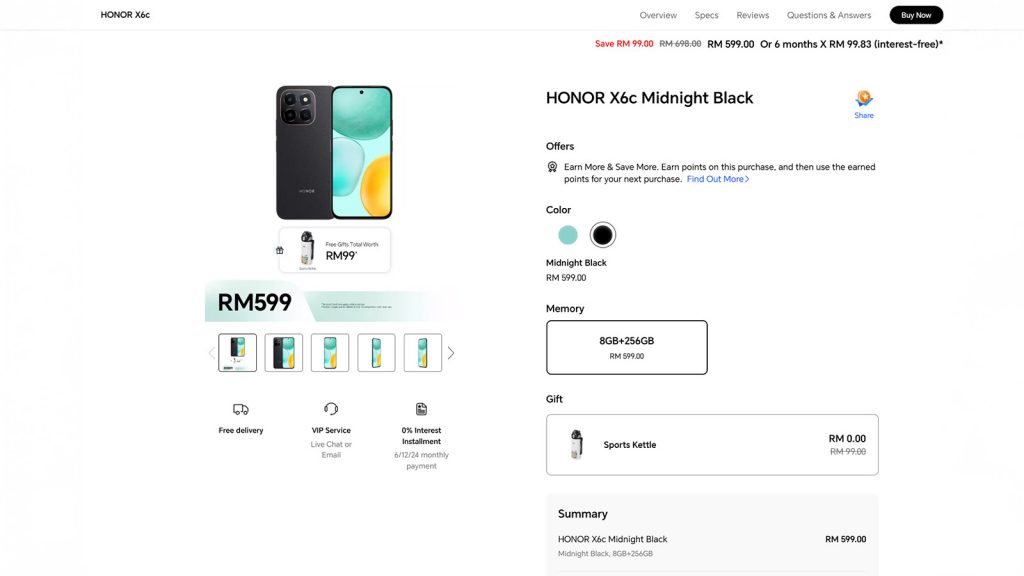This screenshot has height=576, width=1024.
Task: Click the 0% Interest Installment icon
Action: (421, 409)
